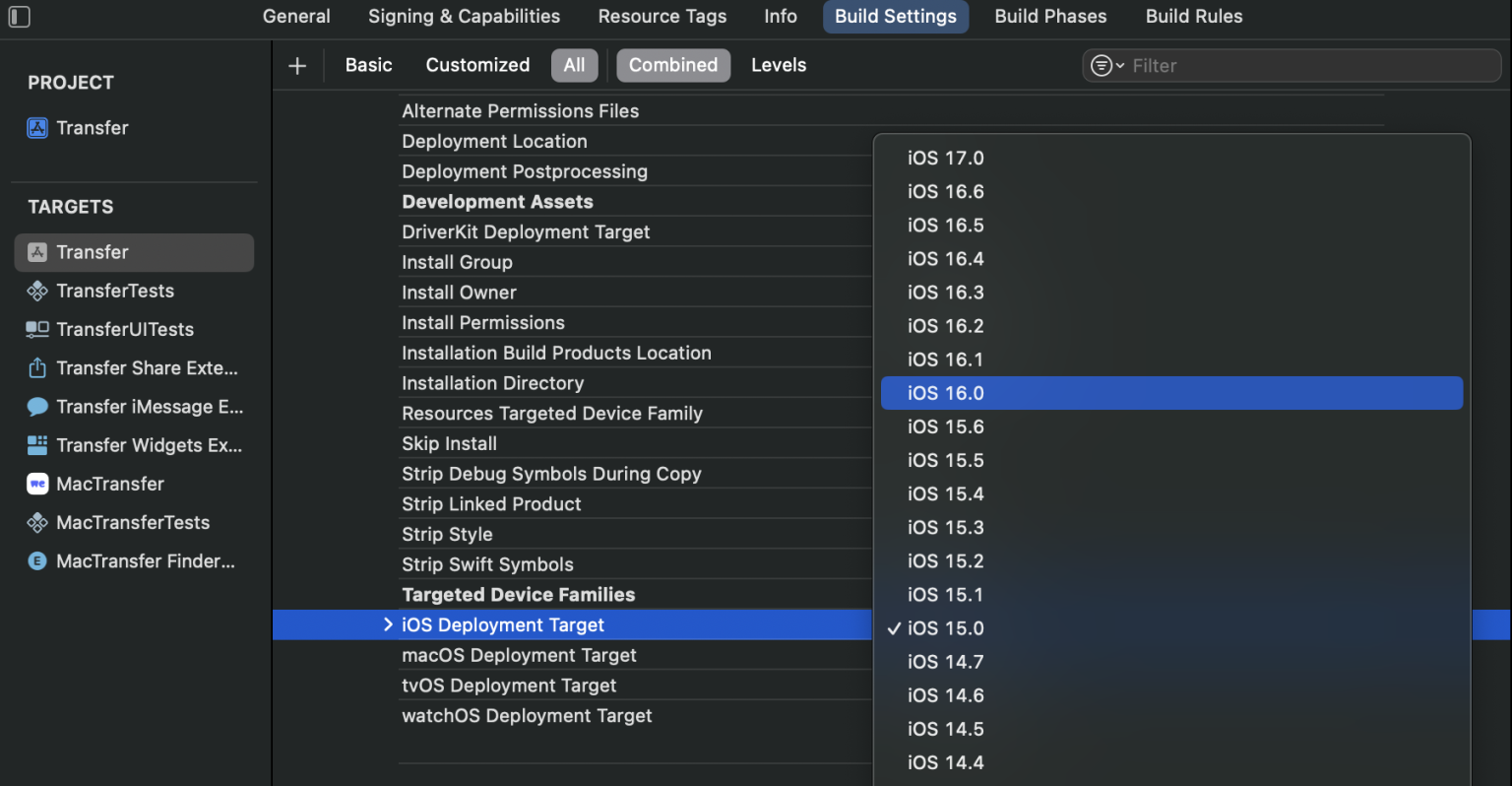1512x786 pixels.
Task: Switch to the Build Phases tab
Action: pyautogui.click(x=1050, y=17)
